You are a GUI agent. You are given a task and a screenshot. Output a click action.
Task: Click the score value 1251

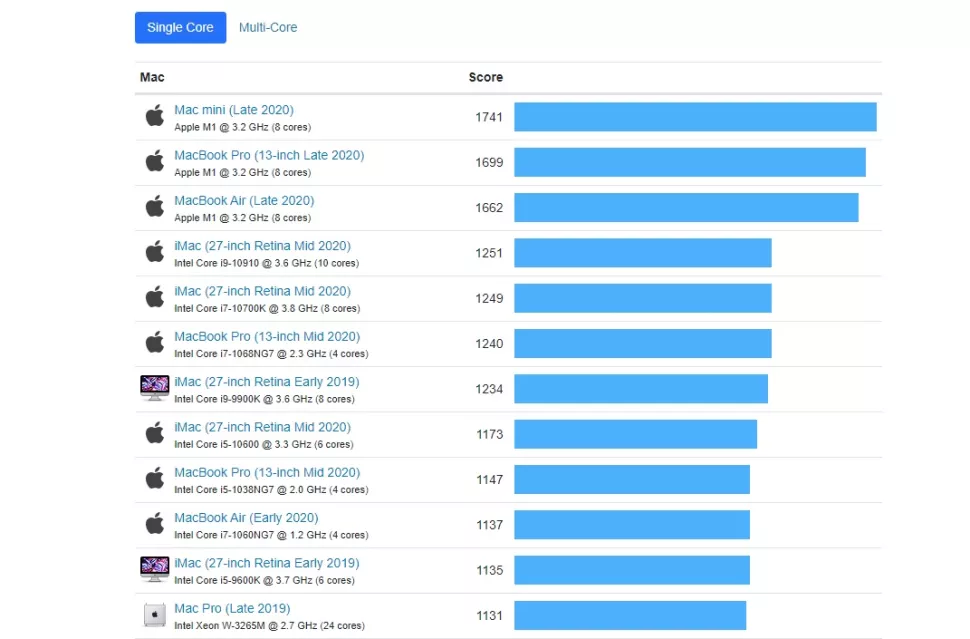click(489, 253)
